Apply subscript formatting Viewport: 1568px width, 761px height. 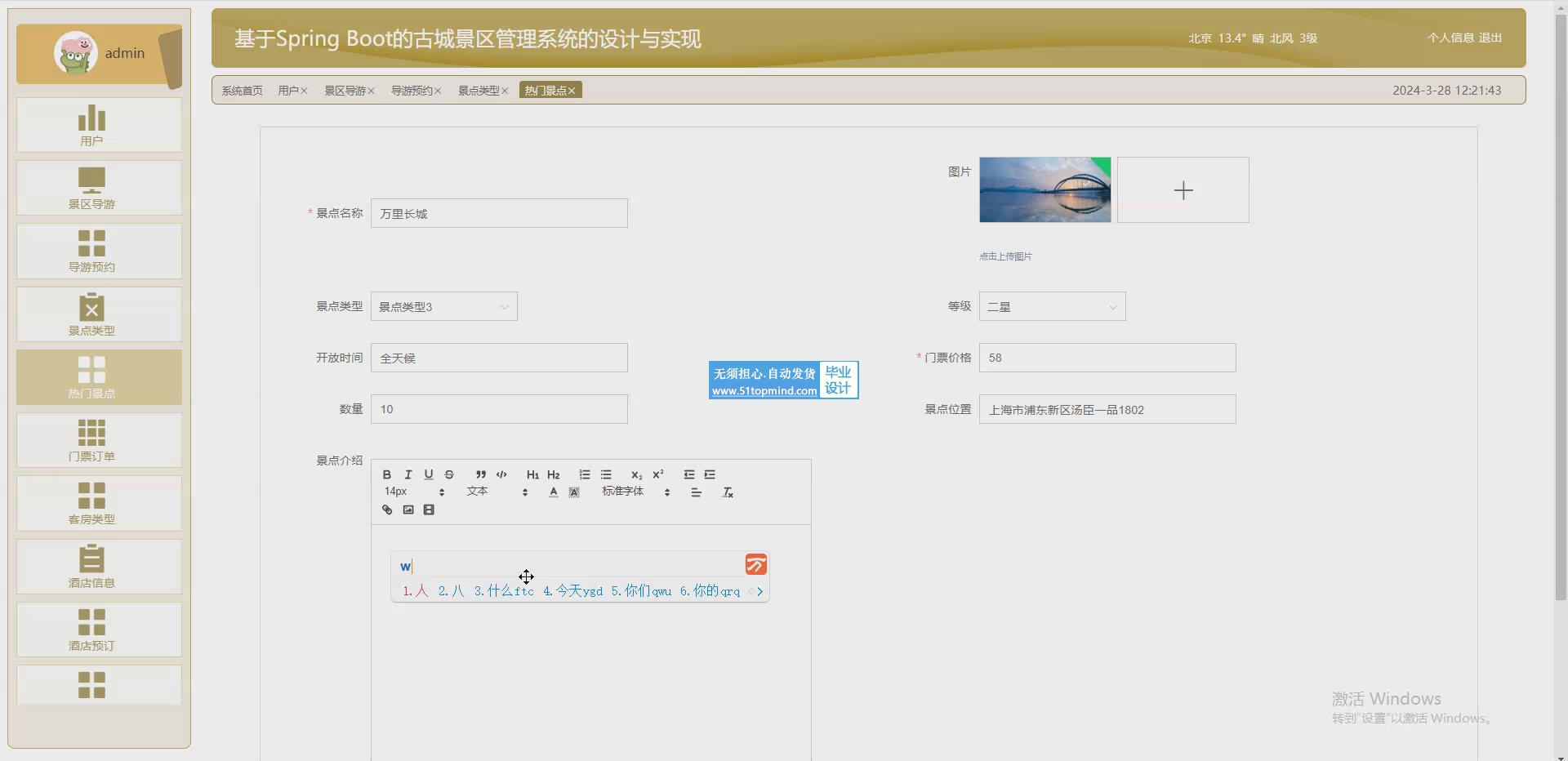(637, 474)
